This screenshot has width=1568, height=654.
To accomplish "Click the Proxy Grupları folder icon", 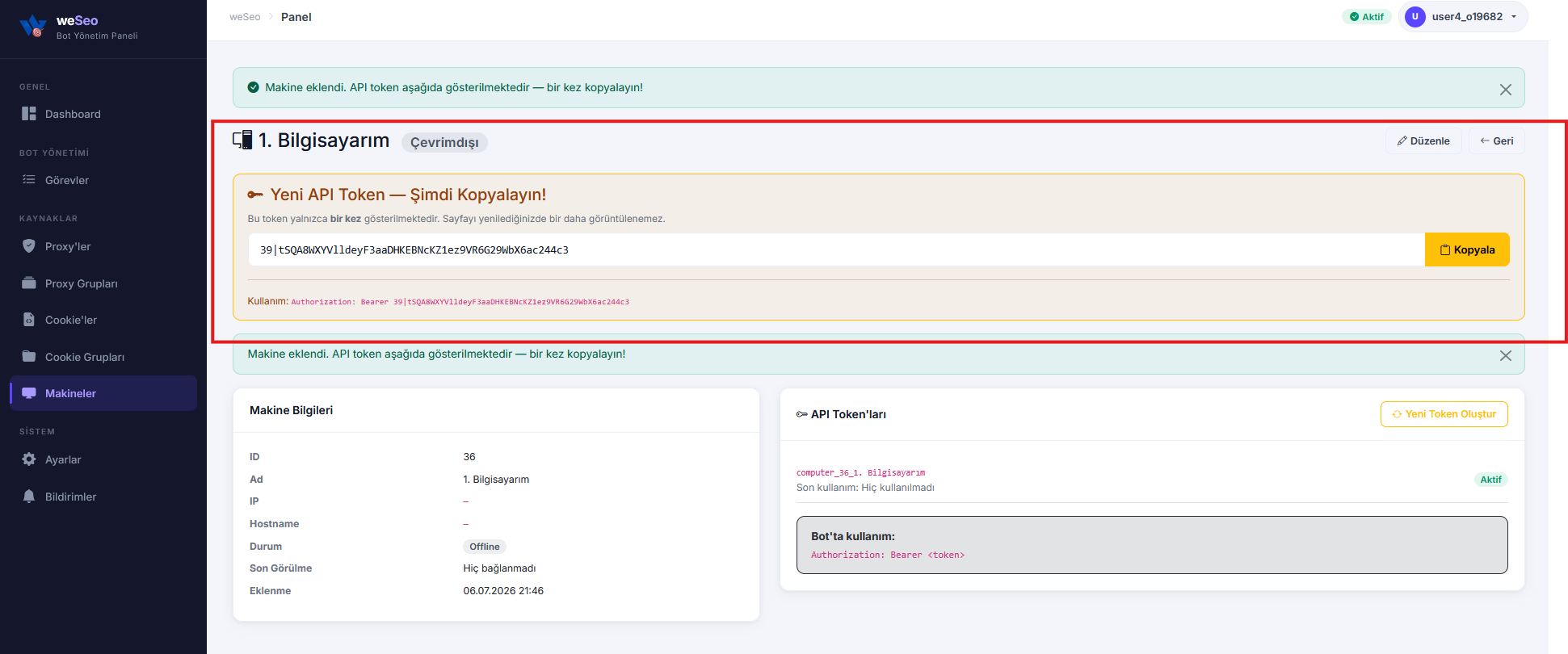I will point(29,283).
